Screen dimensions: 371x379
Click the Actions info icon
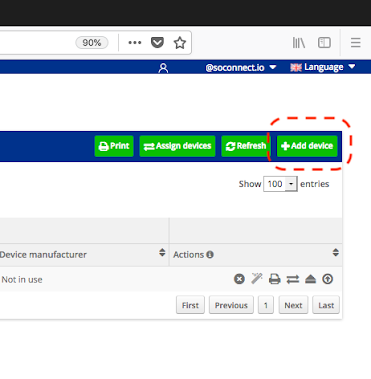pyautogui.click(x=210, y=255)
